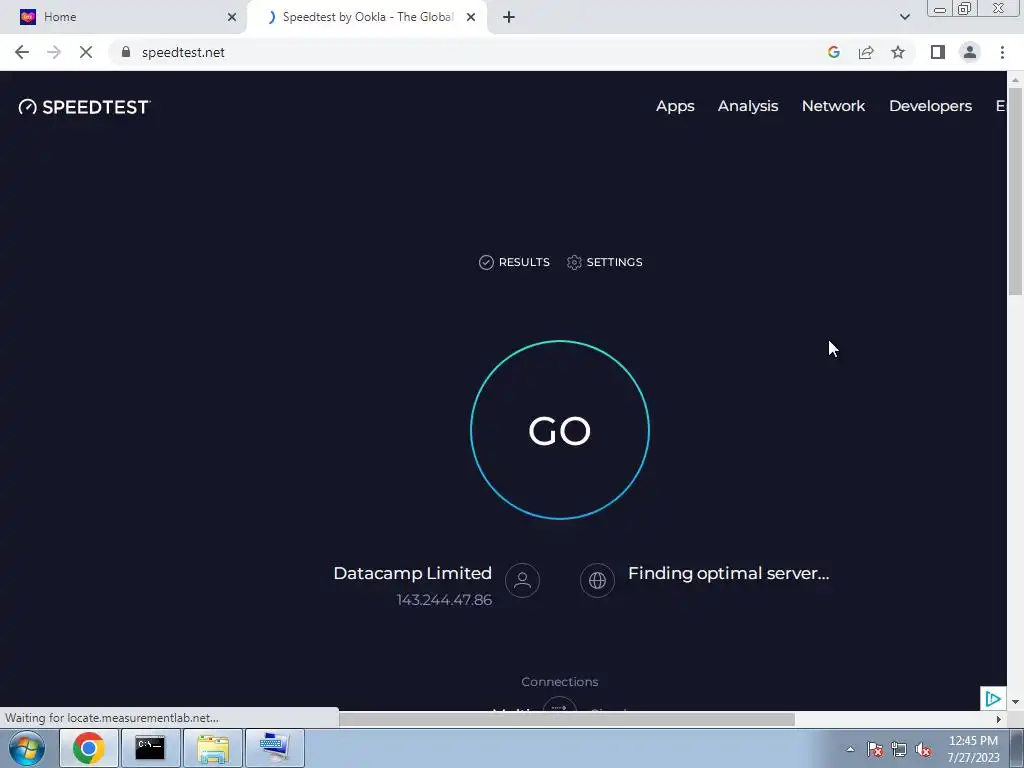Select the Datacamp Limited provider text
1024x768 pixels.
pos(412,573)
